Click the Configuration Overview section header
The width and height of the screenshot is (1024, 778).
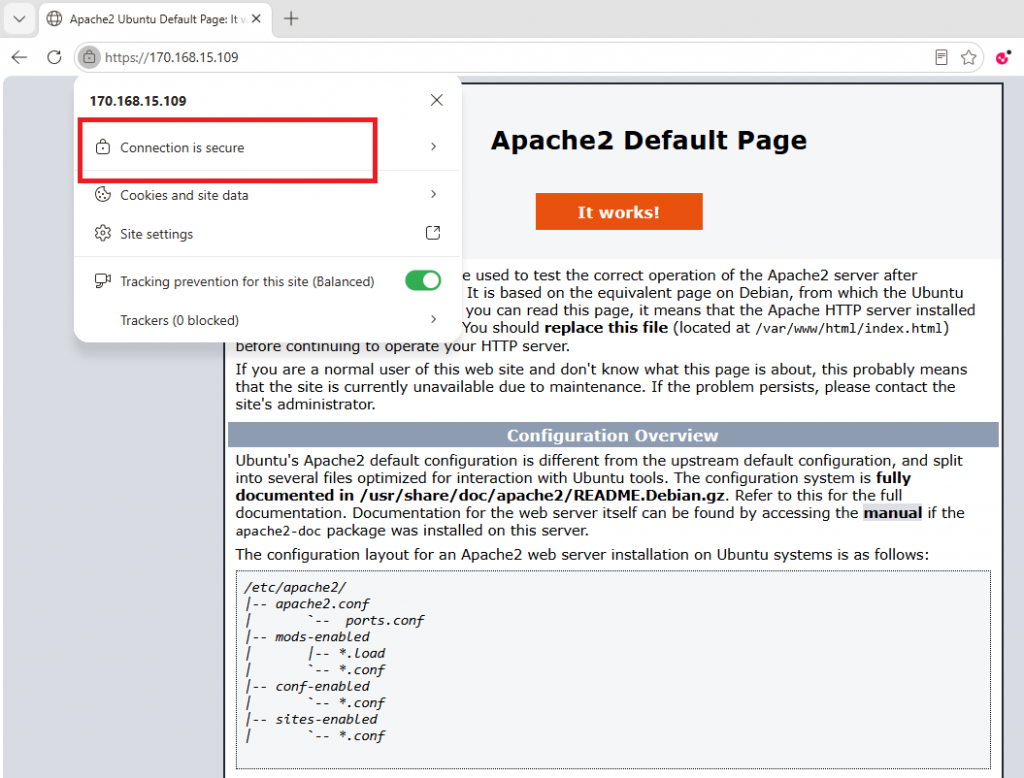pyautogui.click(x=613, y=435)
